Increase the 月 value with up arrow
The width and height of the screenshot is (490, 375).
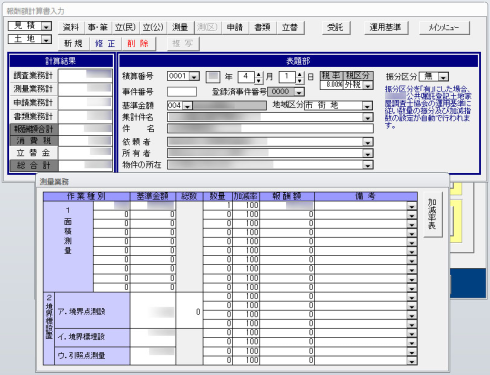tap(300, 74)
